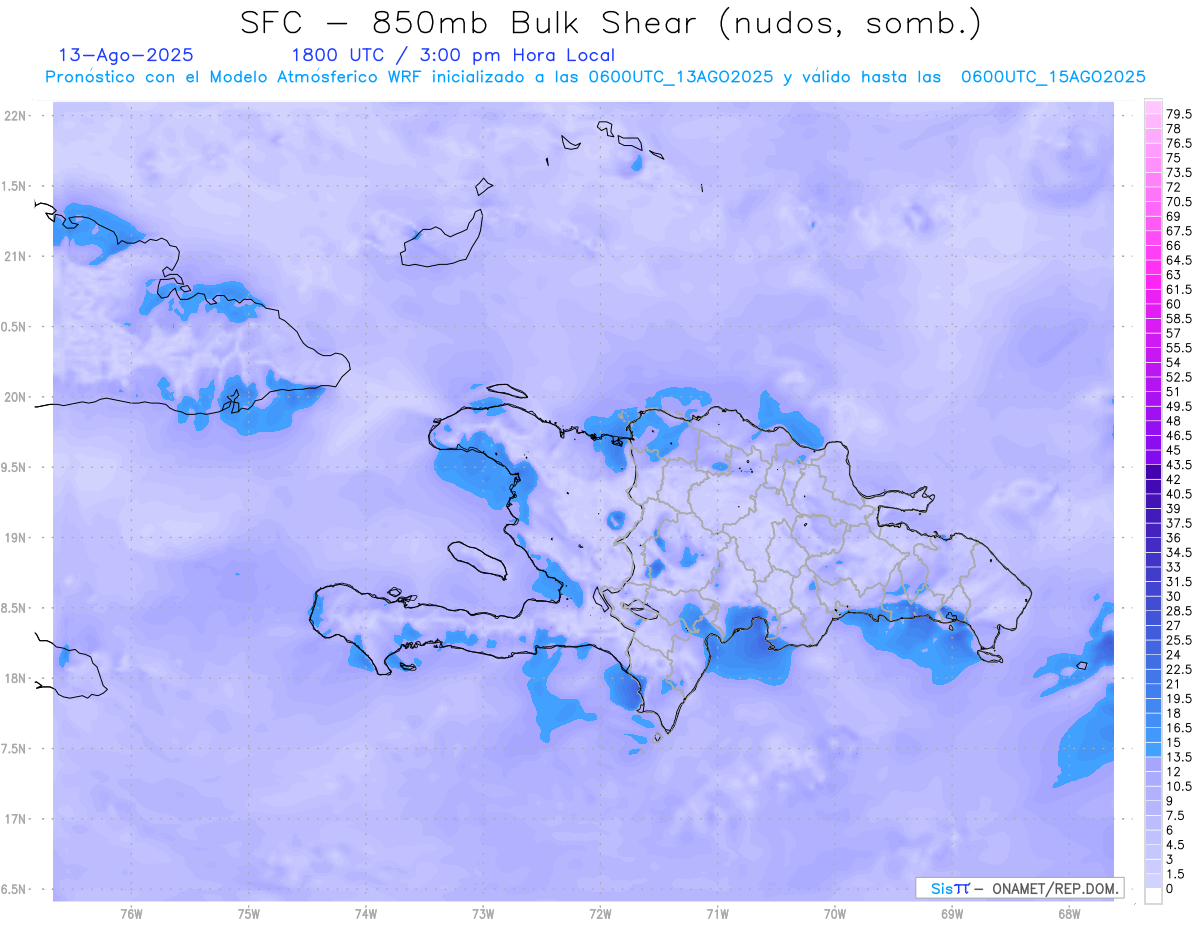Click the "73W" longitude label
Image resolution: width=1200 pixels, height=927 pixels.
click(483, 913)
